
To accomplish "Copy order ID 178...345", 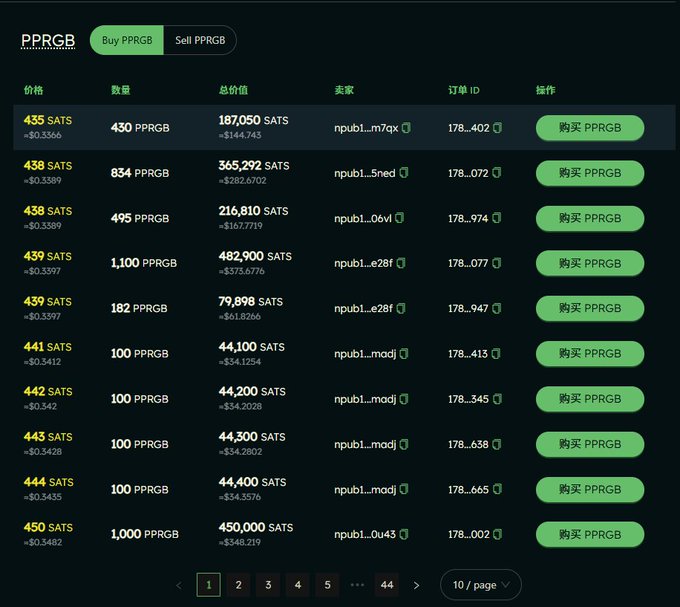I will click(497, 399).
